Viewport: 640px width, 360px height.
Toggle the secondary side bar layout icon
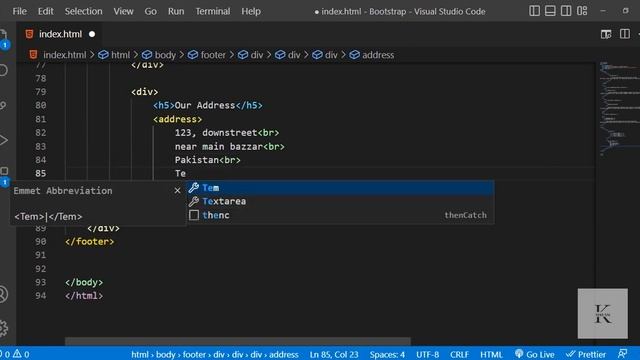(566, 11)
